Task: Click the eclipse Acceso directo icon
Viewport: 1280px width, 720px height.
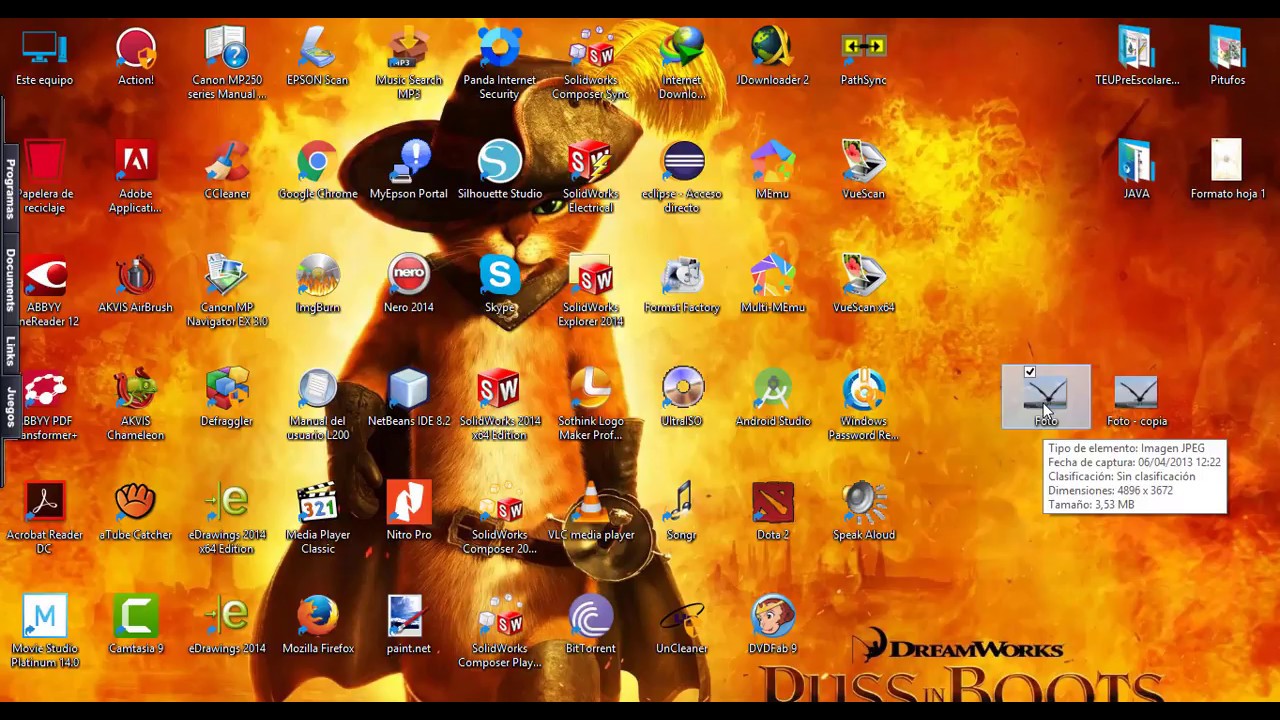Action: coord(682,162)
